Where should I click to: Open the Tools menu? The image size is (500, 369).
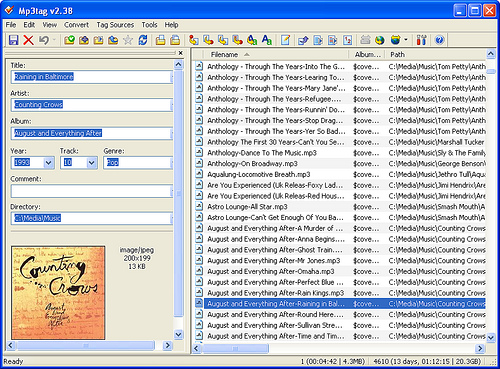pyautogui.click(x=149, y=25)
